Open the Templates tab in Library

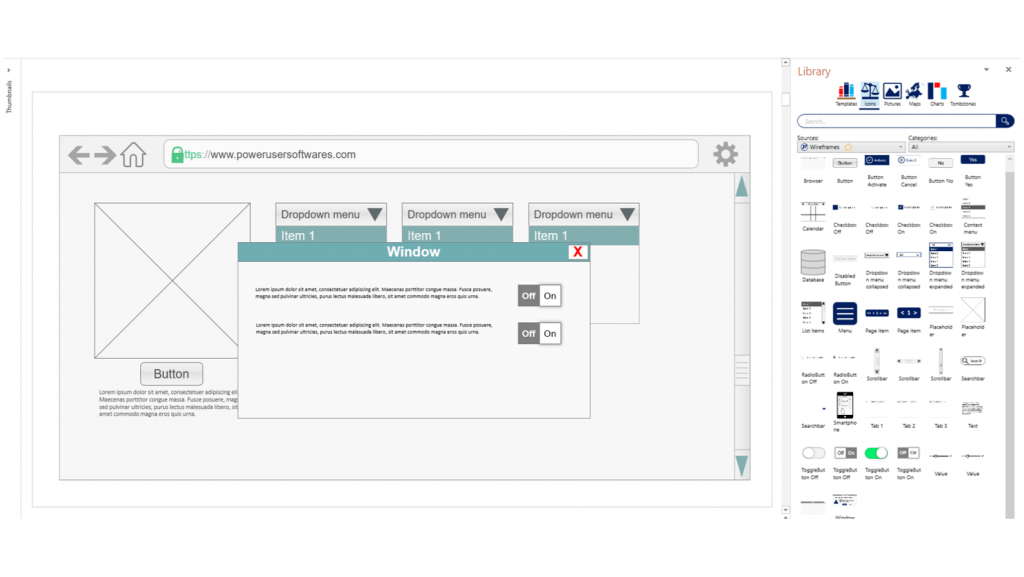coord(846,94)
